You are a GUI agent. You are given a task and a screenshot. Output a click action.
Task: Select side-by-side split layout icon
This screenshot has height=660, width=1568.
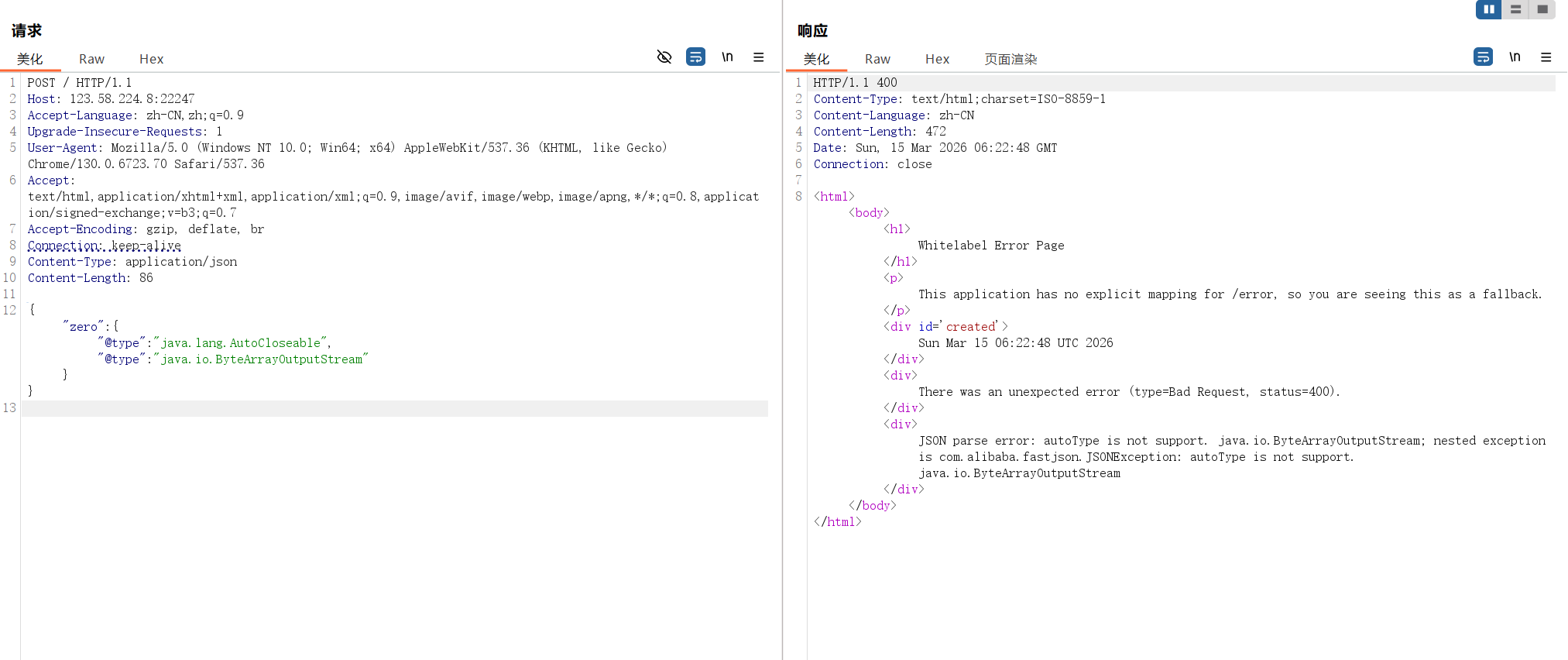click(x=1488, y=9)
